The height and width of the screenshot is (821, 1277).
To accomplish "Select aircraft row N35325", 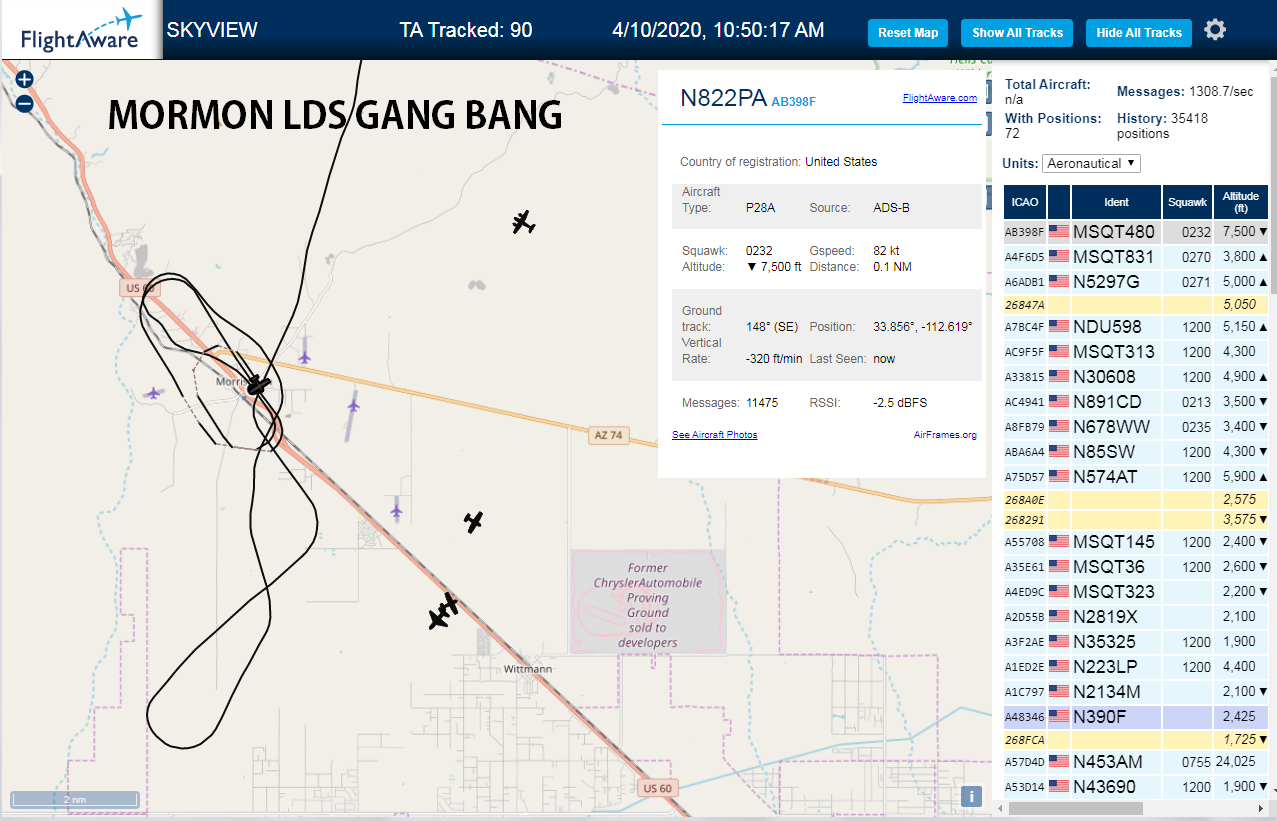I will [x=1136, y=642].
